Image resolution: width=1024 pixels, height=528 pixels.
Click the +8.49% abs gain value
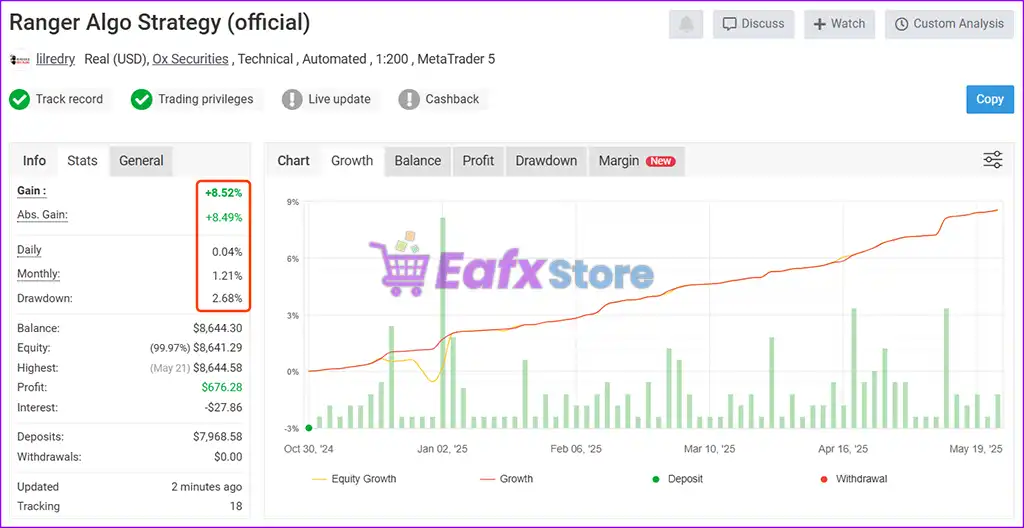[x=223, y=217]
